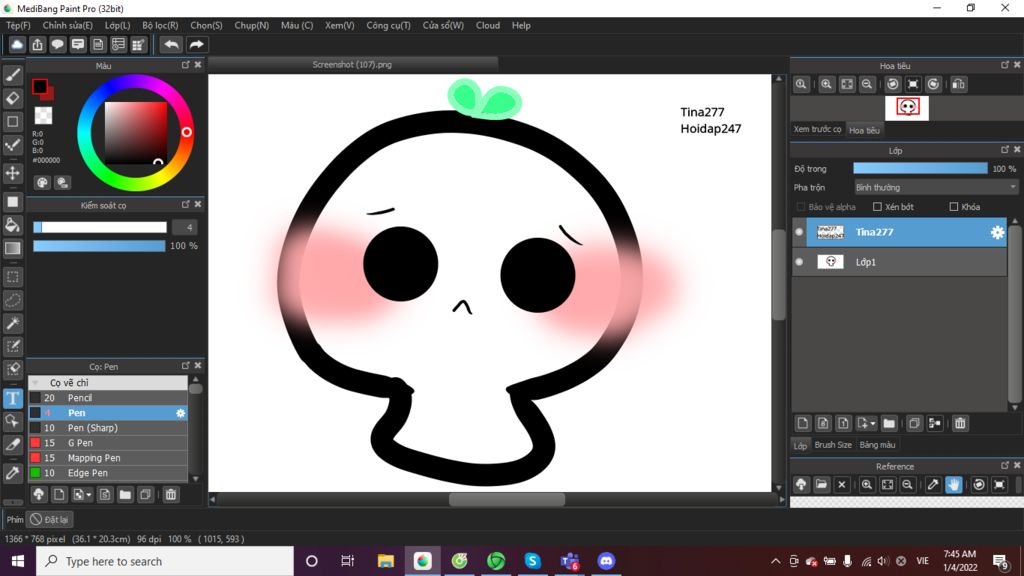
Task: Delete the selected layer with trash icon
Action: [960, 423]
